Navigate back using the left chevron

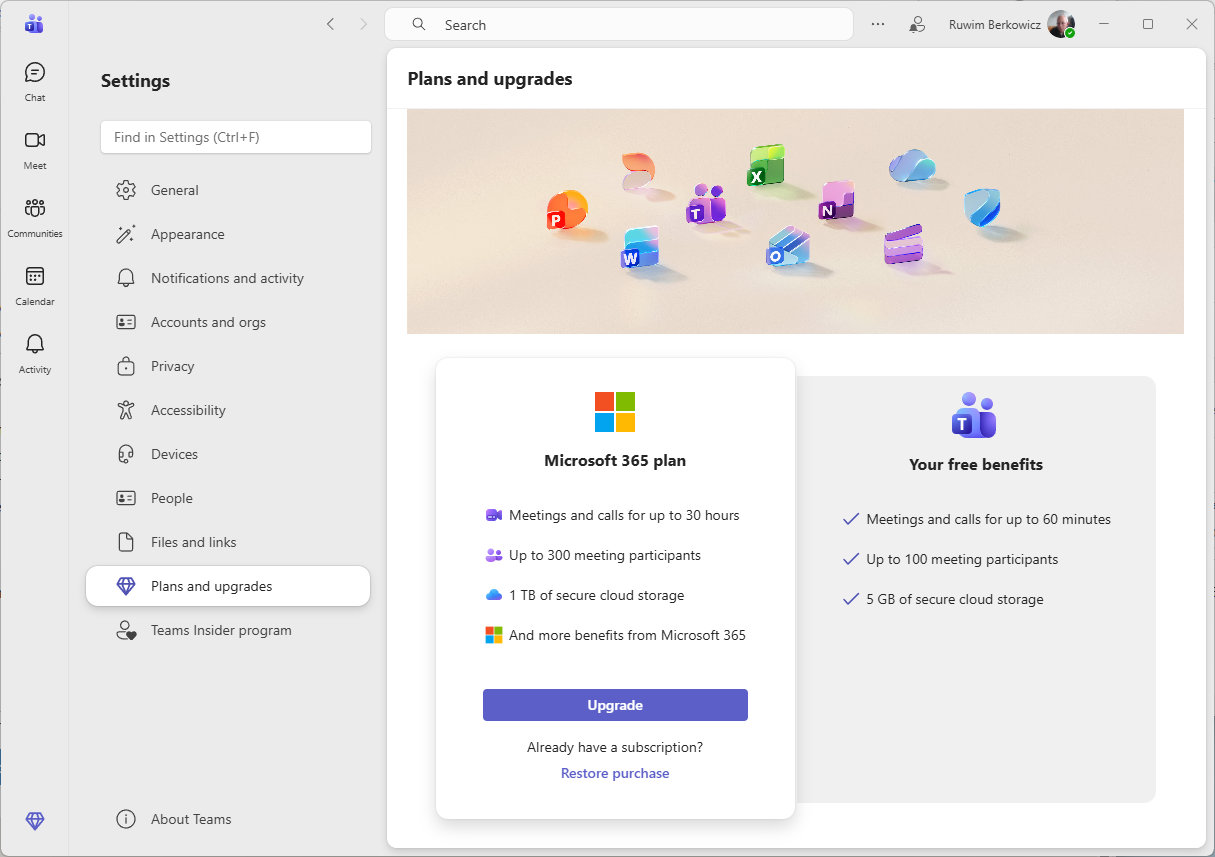point(330,23)
